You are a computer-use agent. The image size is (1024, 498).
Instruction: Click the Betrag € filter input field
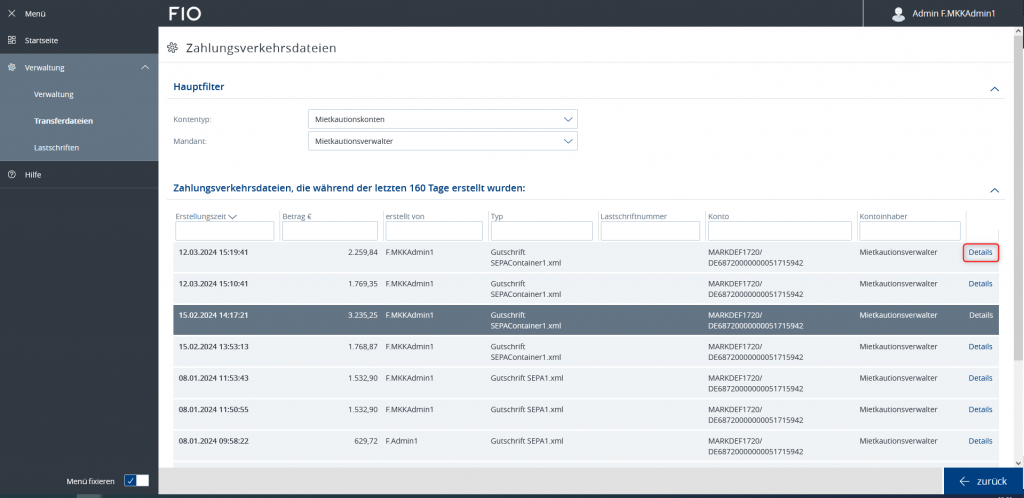click(x=328, y=231)
